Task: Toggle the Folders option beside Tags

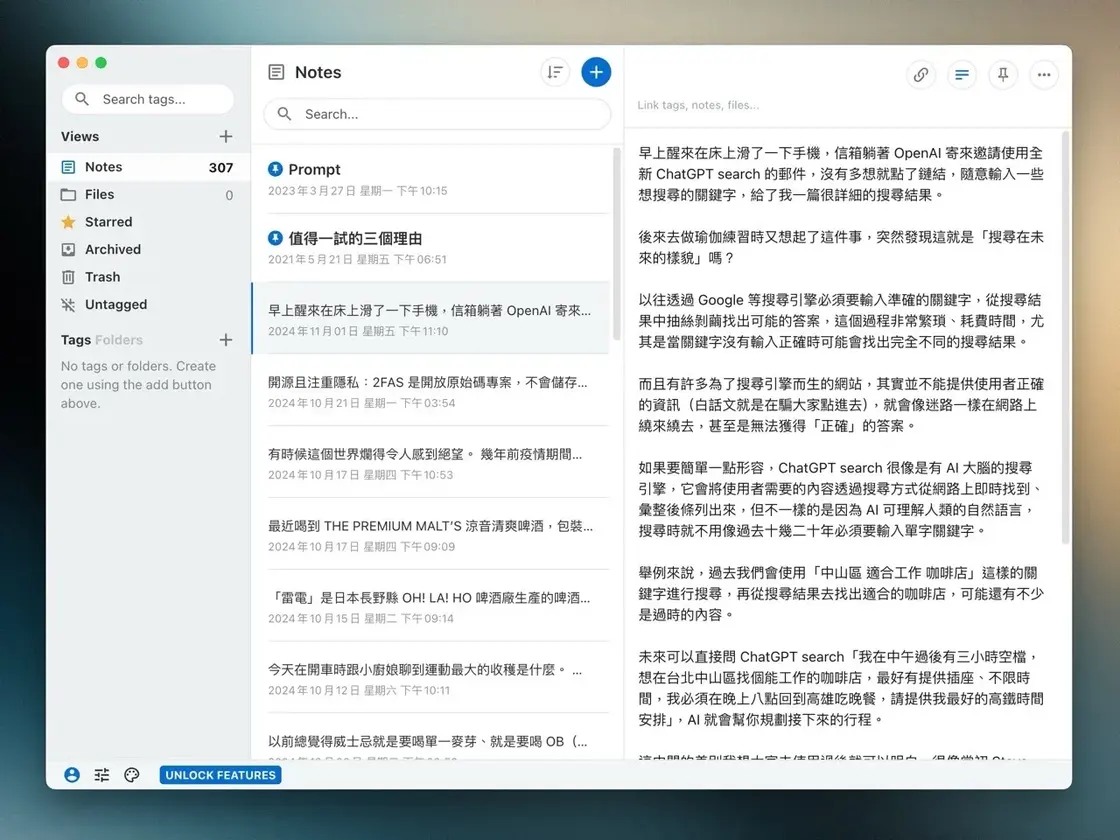Action: [x=119, y=340]
